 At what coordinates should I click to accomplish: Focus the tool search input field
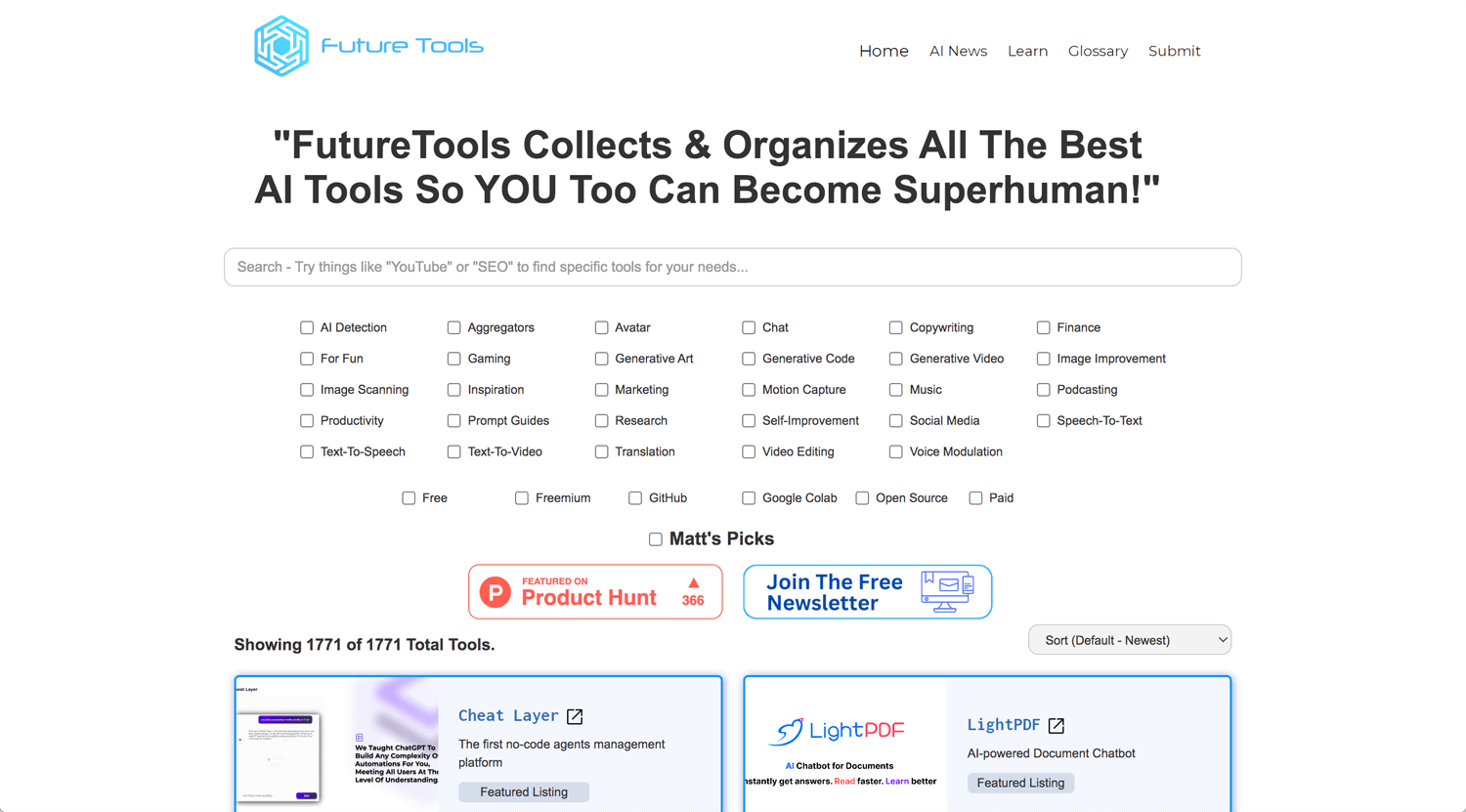(733, 267)
